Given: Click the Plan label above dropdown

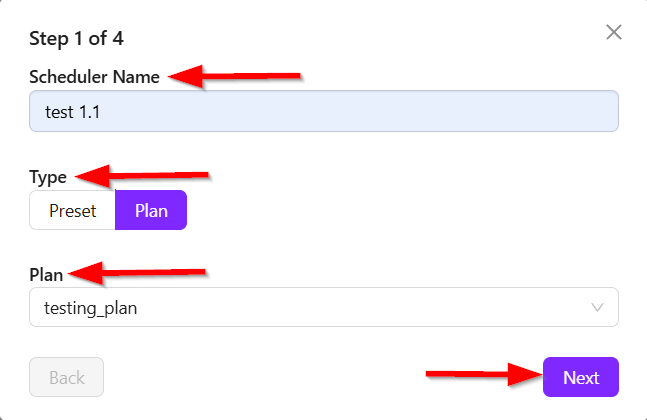Looking at the screenshot, I should pos(46,274).
